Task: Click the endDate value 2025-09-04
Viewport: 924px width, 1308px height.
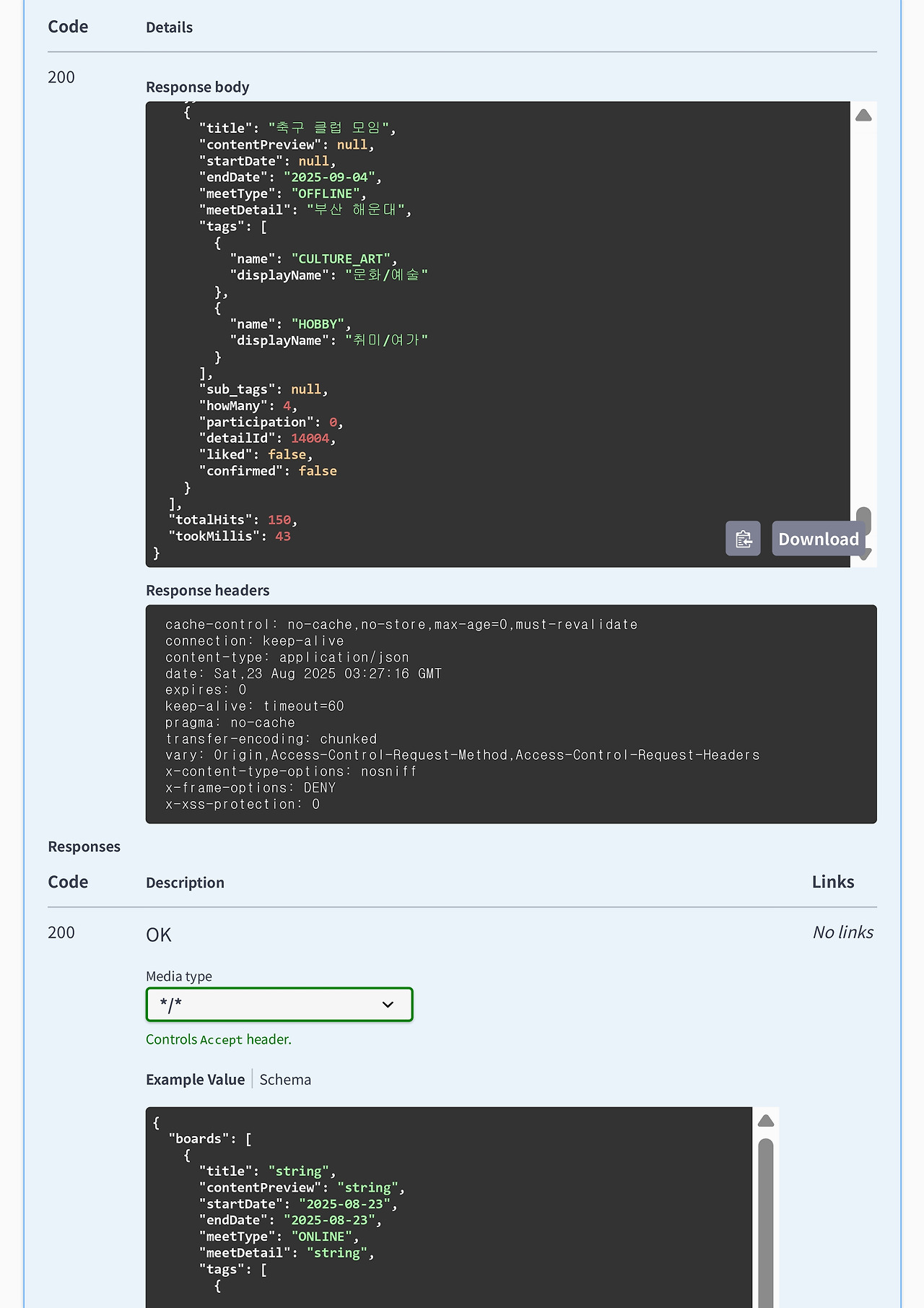Action: (x=329, y=177)
